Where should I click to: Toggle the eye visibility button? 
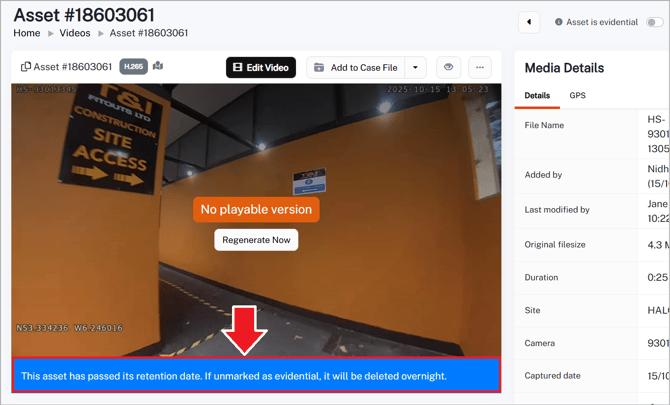pyautogui.click(x=448, y=68)
